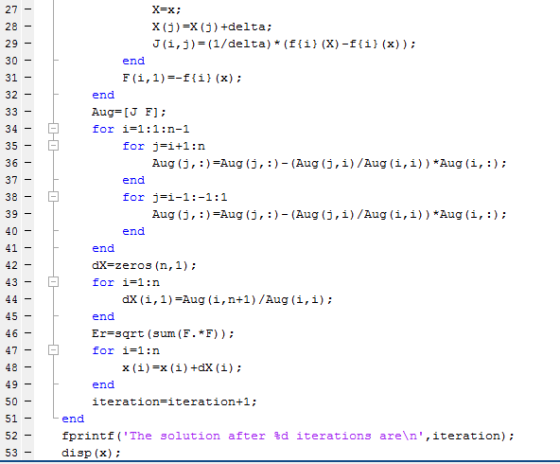Click the end keyword on line 49
The height and width of the screenshot is (464, 560).
click(x=103, y=385)
